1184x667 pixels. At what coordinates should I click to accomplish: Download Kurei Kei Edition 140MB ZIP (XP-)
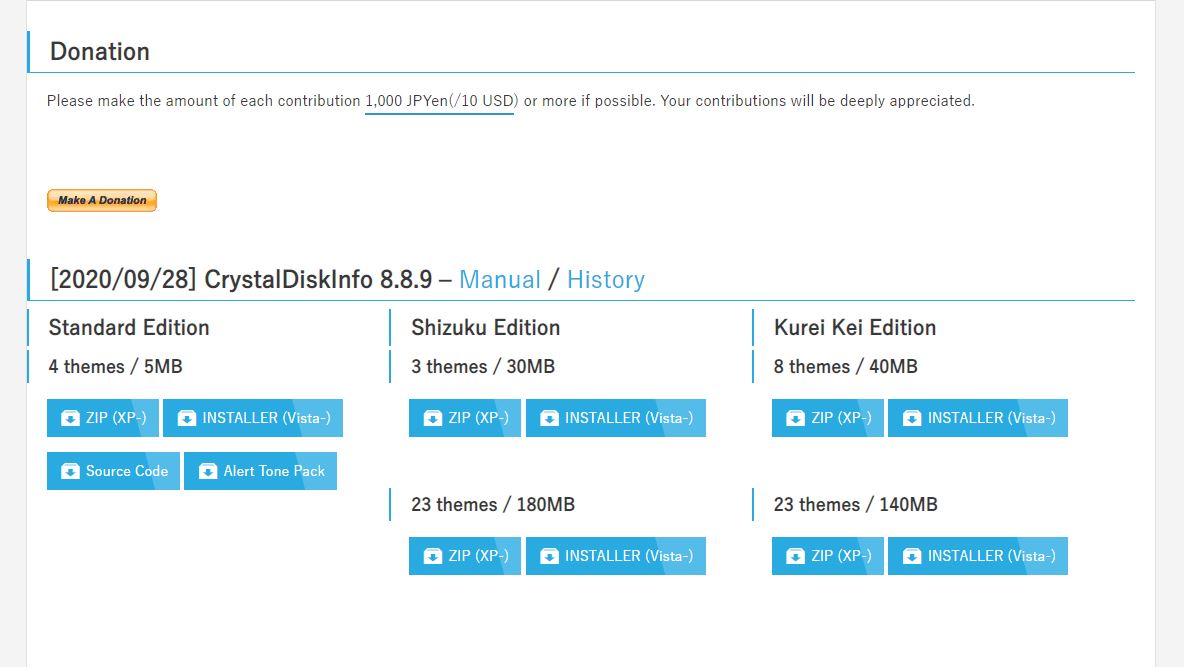coord(828,556)
